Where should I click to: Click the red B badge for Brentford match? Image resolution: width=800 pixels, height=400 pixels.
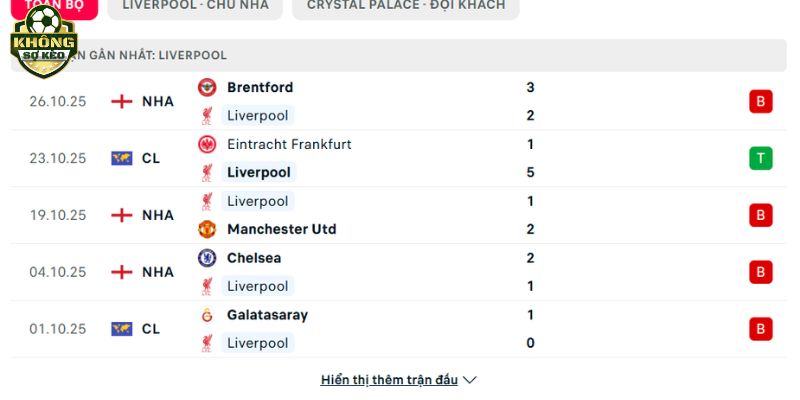tap(761, 101)
